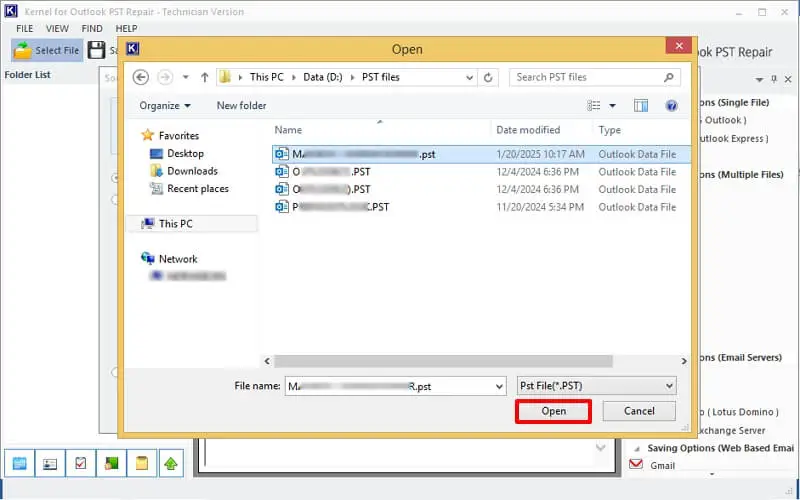
Task: Click the Forward navigation arrow
Action: click(165, 77)
